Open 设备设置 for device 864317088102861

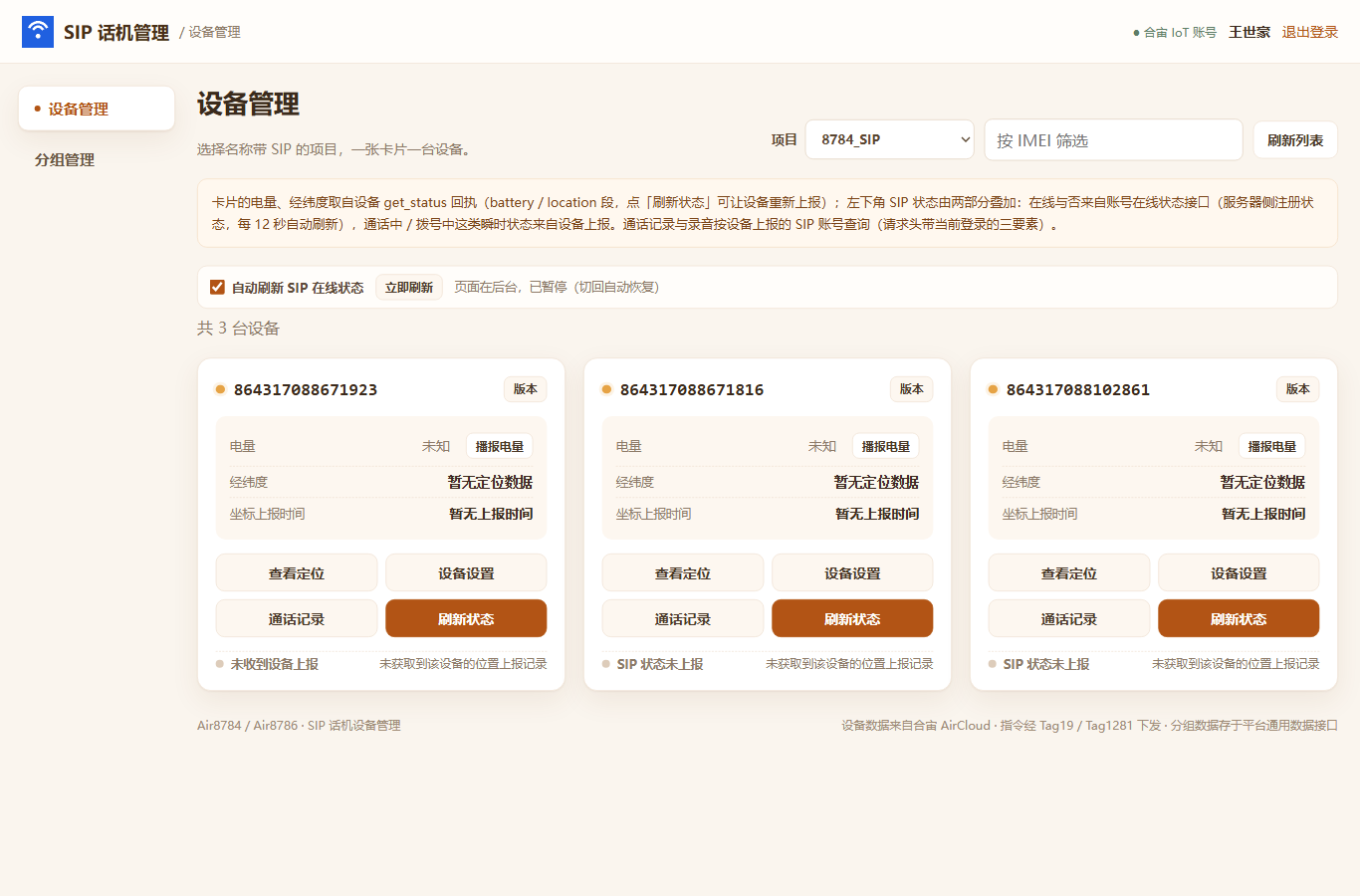pyautogui.click(x=1239, y=572)
